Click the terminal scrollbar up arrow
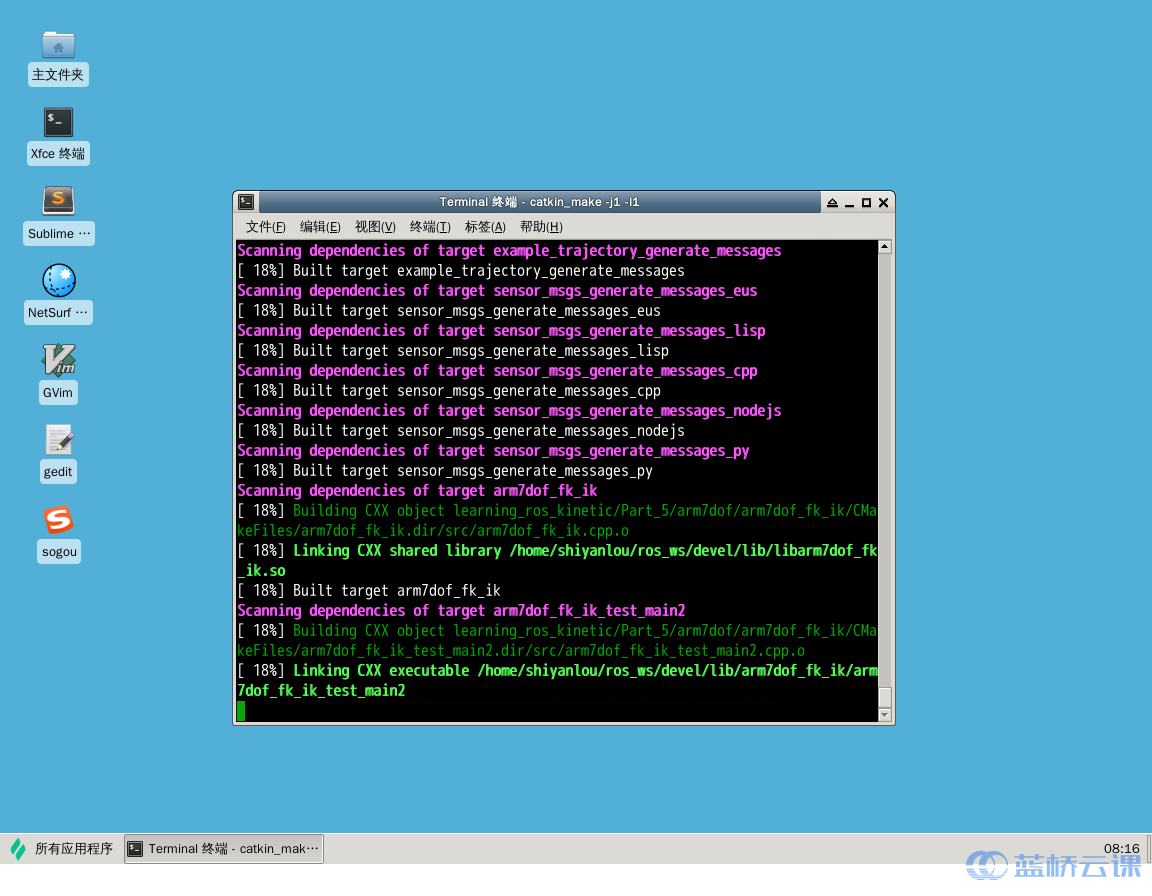1152x896 pixels. (884, 247)
